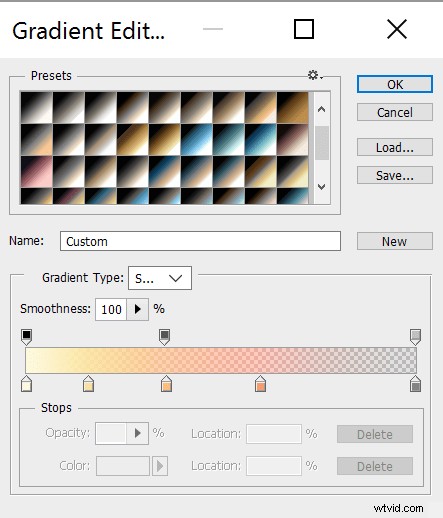Screen dimensions: 443x518
Task: Open the Presets gear settings menu
Action: point(315,75)
